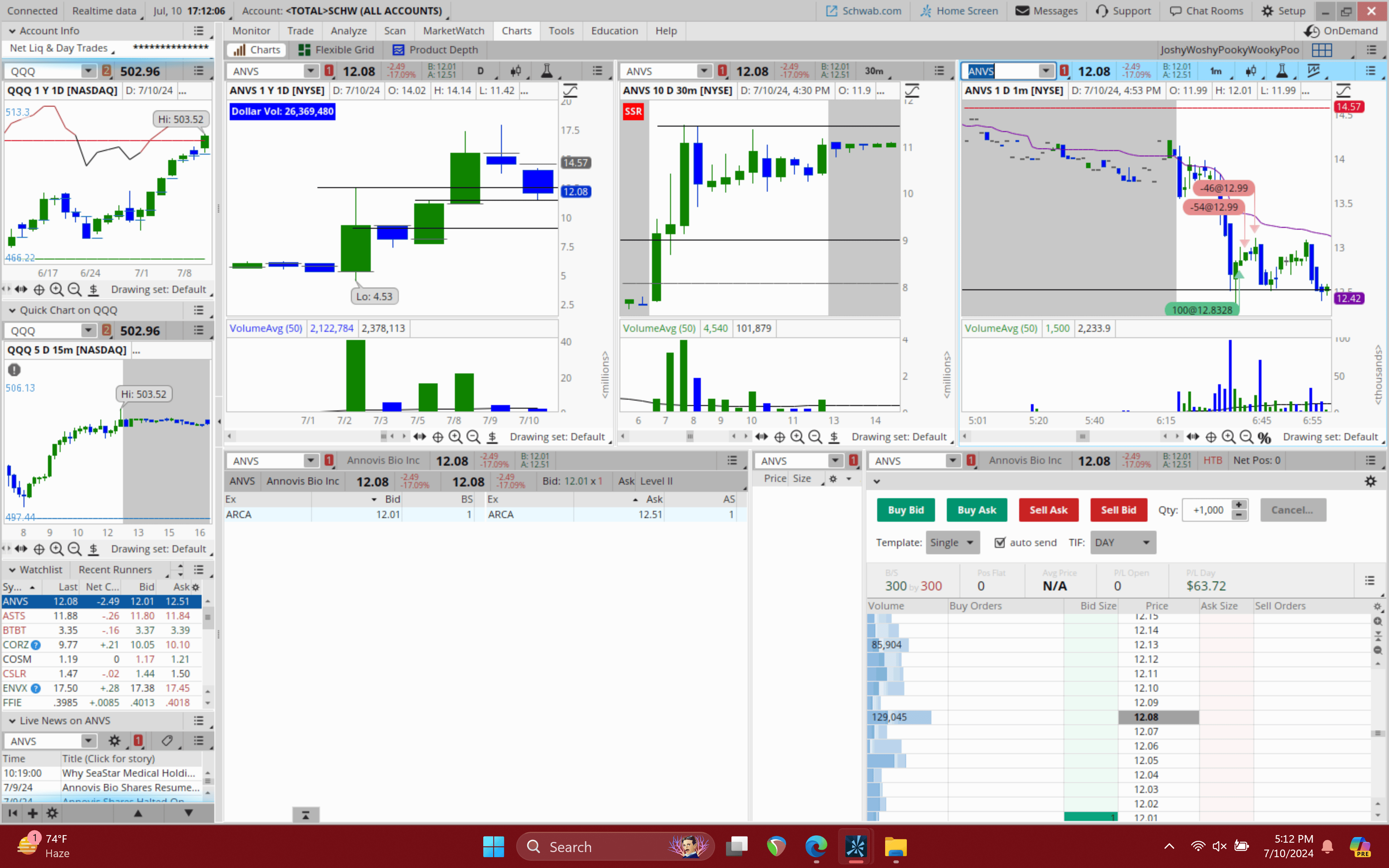Click the Sell Bid button

1117,510
